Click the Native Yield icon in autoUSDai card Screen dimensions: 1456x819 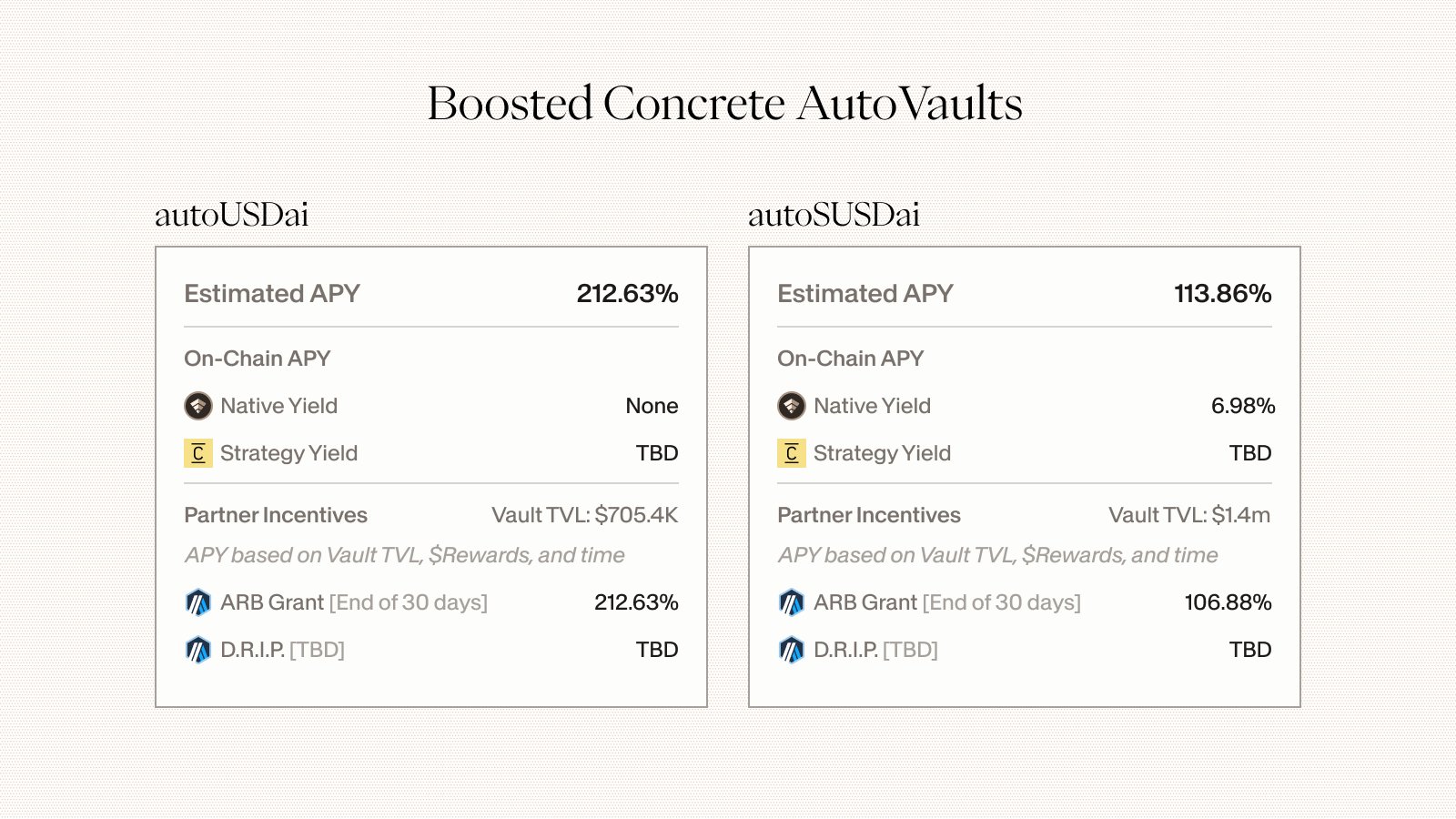point(198,406)
